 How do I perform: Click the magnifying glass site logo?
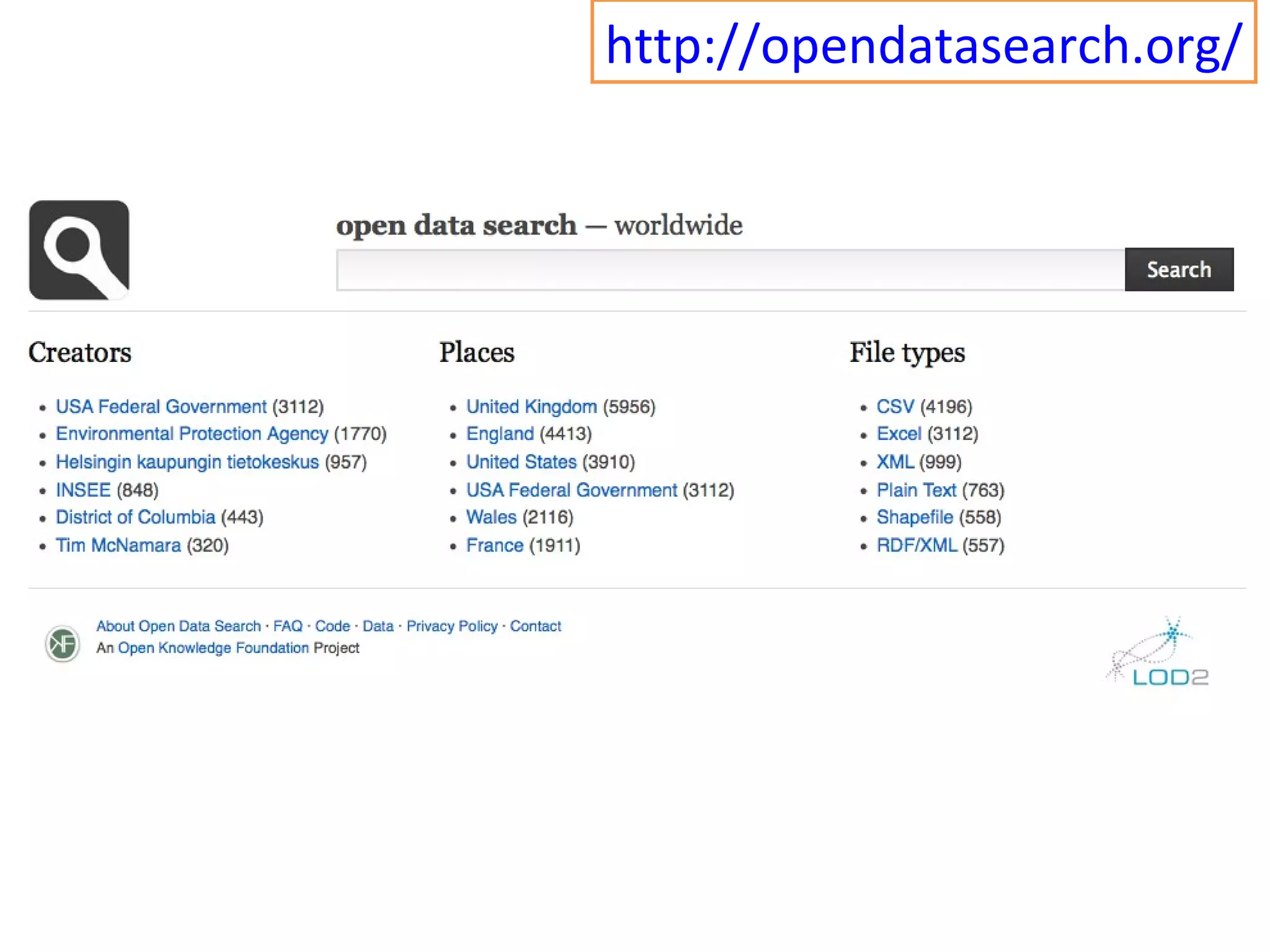pos(79,250)
